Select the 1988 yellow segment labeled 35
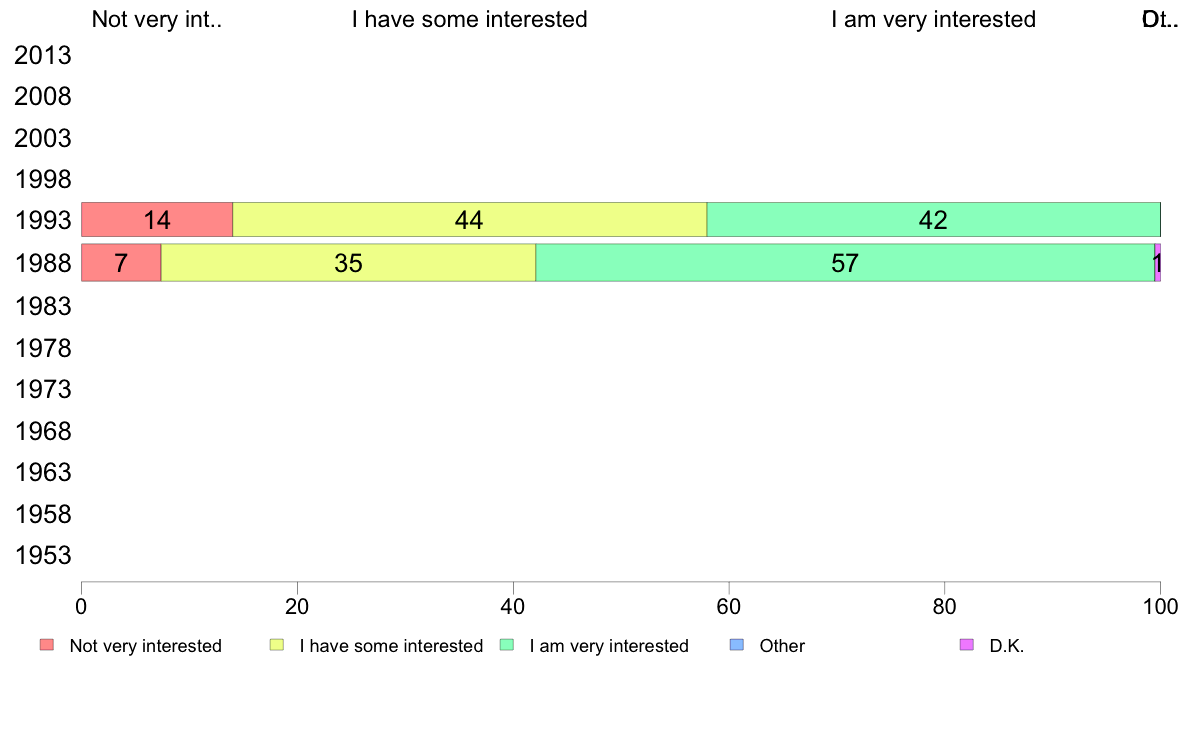Viewport: 1188px width, 736px height. pos(349,263)
